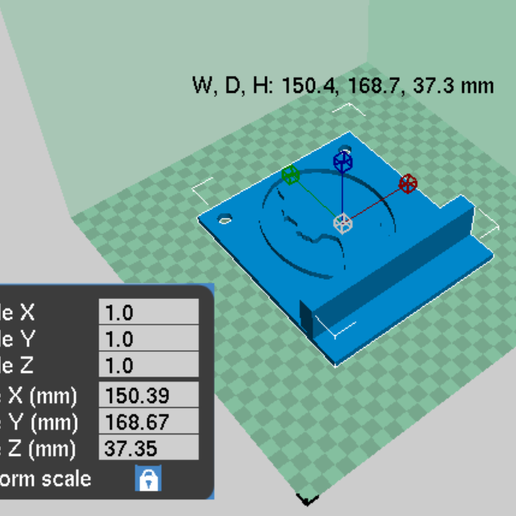This screenshot has width=516, height=516.
Task: Focus the Scale Y value field
Action: tap(149, 338)
